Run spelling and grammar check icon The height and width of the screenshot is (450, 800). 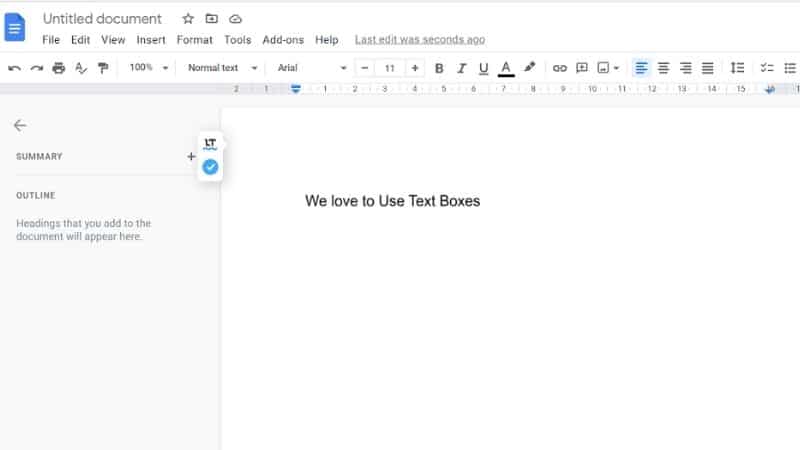coord(81,68)
